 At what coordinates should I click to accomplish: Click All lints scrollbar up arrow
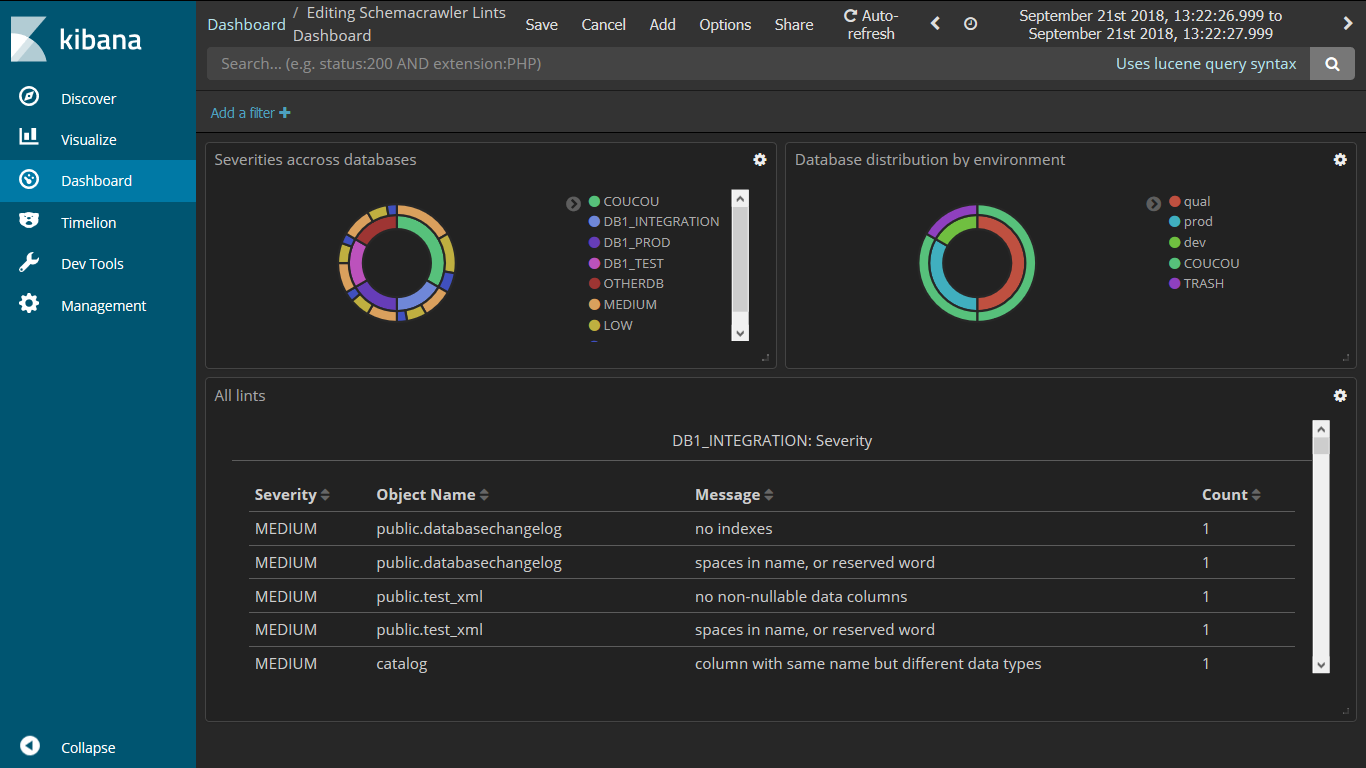pos(1321,428)
